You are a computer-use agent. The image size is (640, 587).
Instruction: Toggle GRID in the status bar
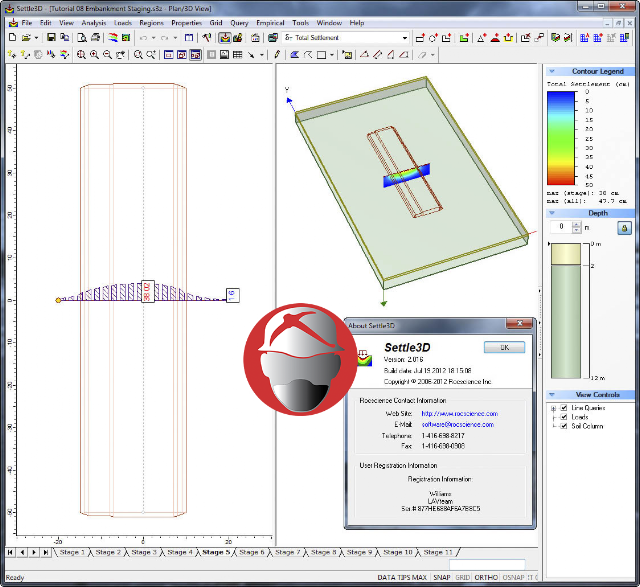point(462,577)
